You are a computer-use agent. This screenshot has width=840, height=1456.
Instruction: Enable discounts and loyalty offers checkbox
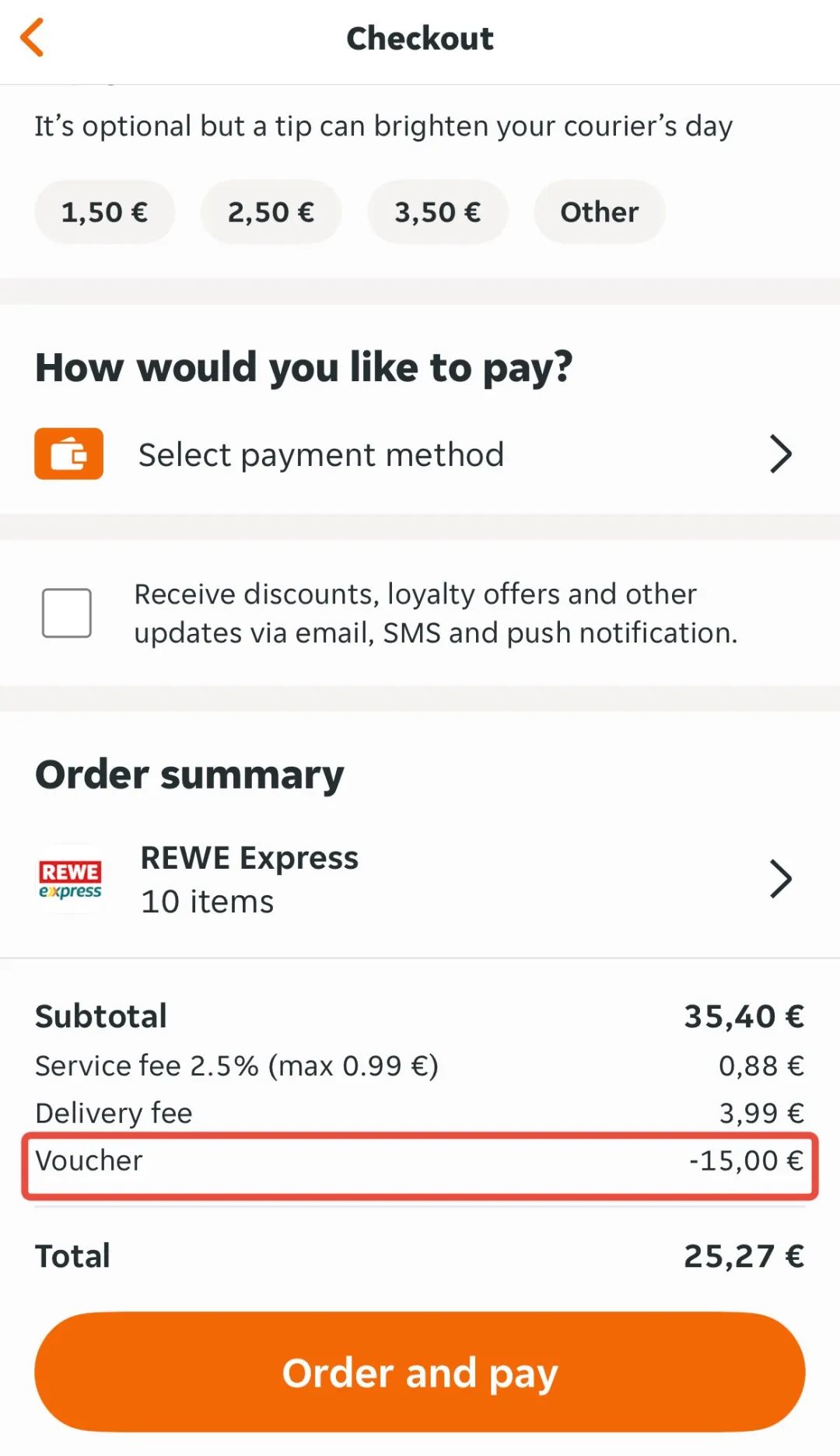(x=67, y=613)
